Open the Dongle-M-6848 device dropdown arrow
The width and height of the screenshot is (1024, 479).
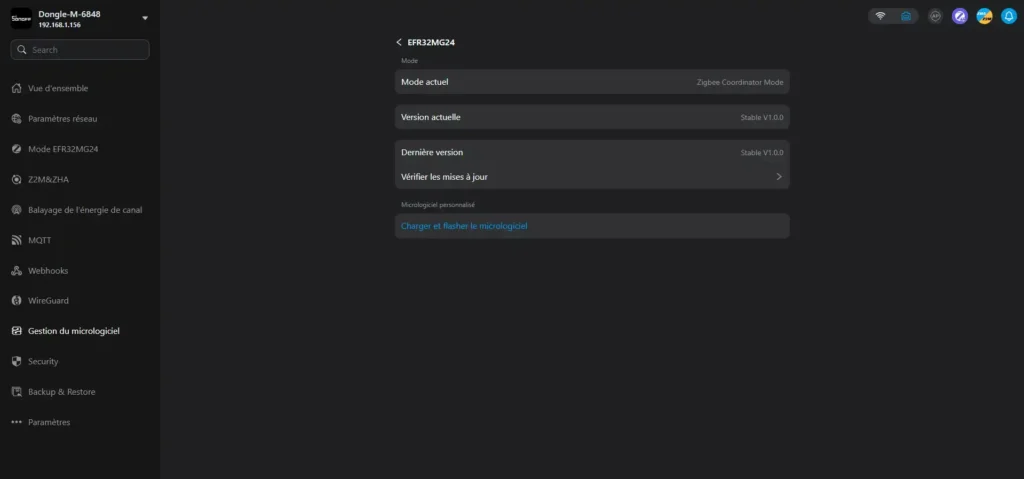point(145,18)
